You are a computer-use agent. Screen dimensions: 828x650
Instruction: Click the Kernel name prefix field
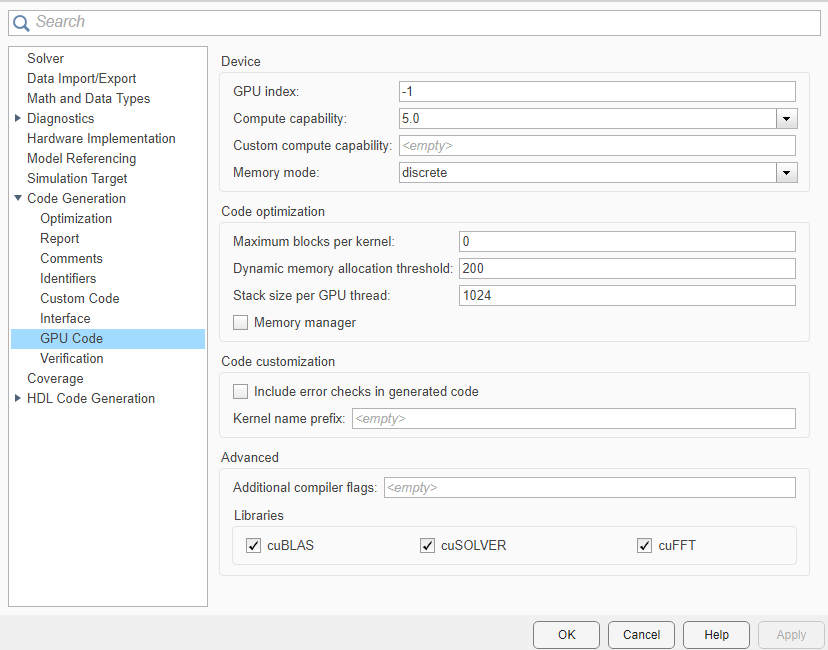[574, 418]
